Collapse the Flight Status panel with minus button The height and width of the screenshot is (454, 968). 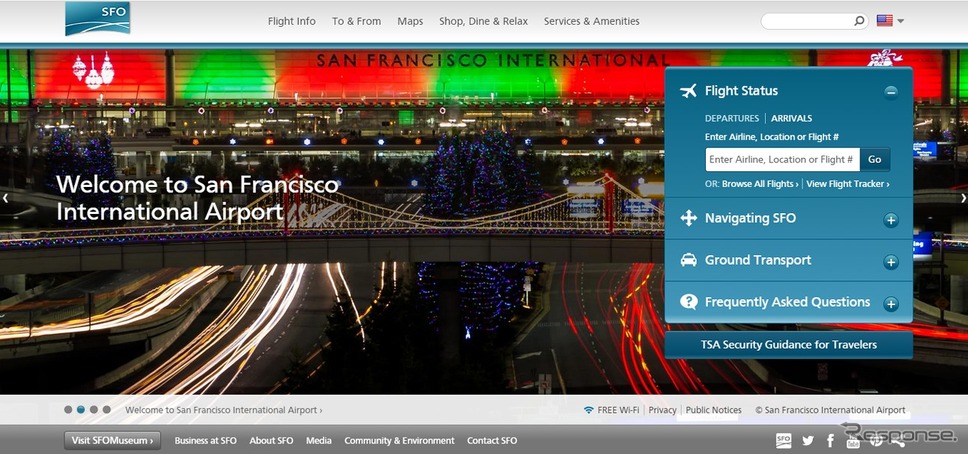[890, 93]
